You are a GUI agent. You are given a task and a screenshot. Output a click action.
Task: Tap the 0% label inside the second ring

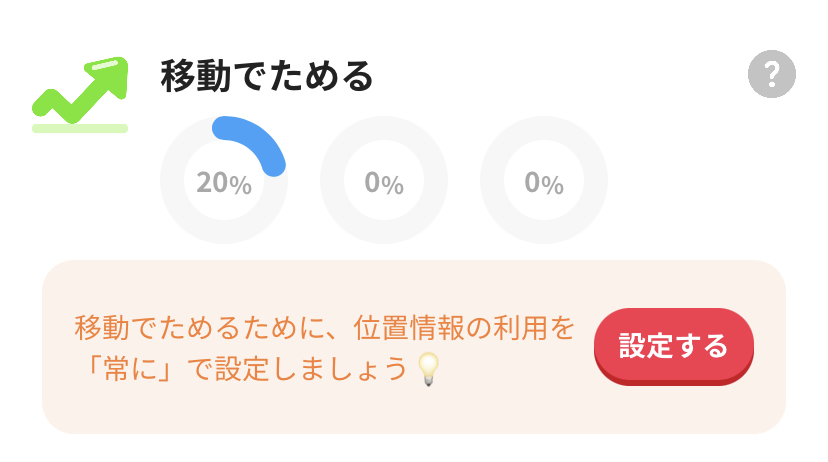point(384,183)
